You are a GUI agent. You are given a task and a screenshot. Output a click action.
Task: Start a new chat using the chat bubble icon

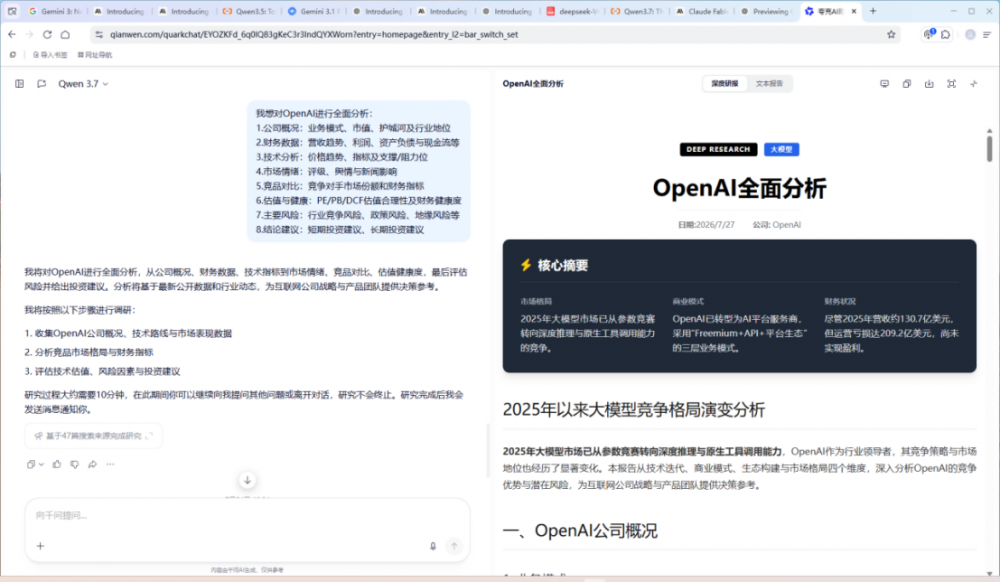[x=41, y=84]
